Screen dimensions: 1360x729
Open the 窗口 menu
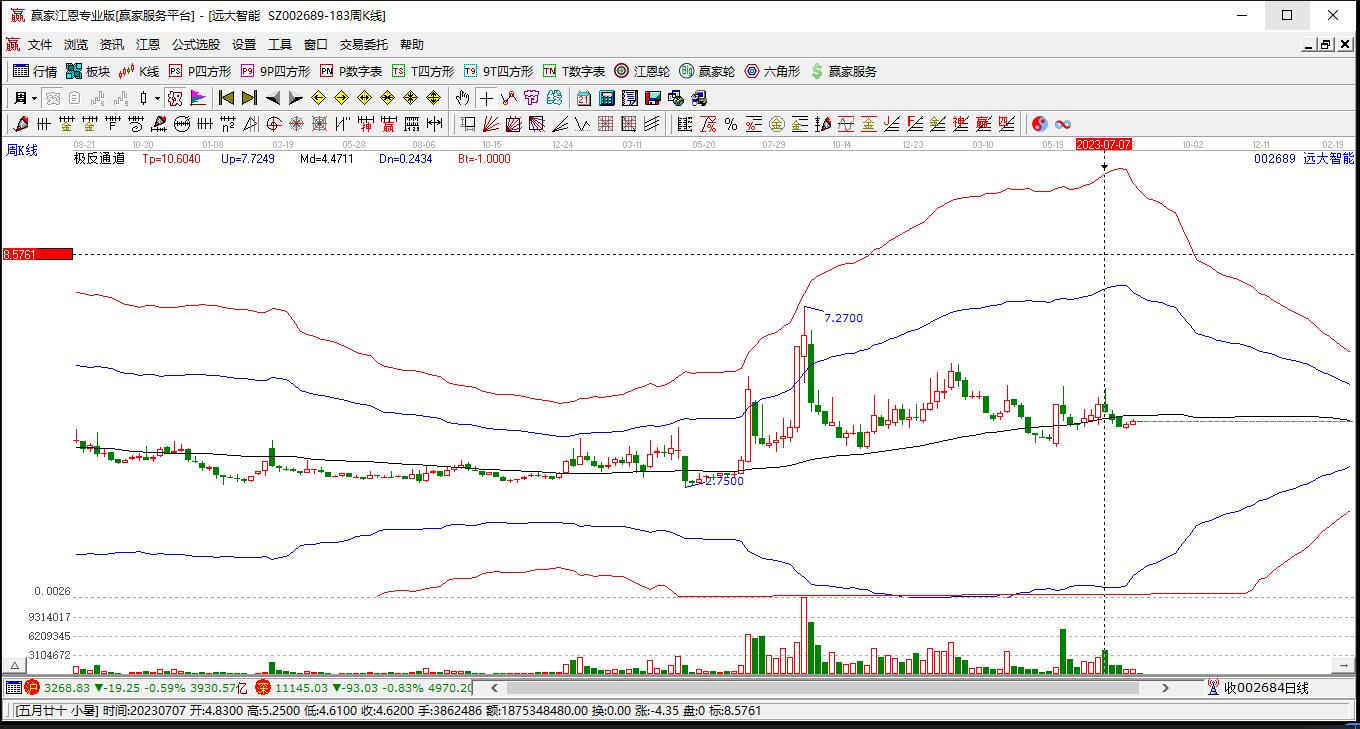[316, 45]
